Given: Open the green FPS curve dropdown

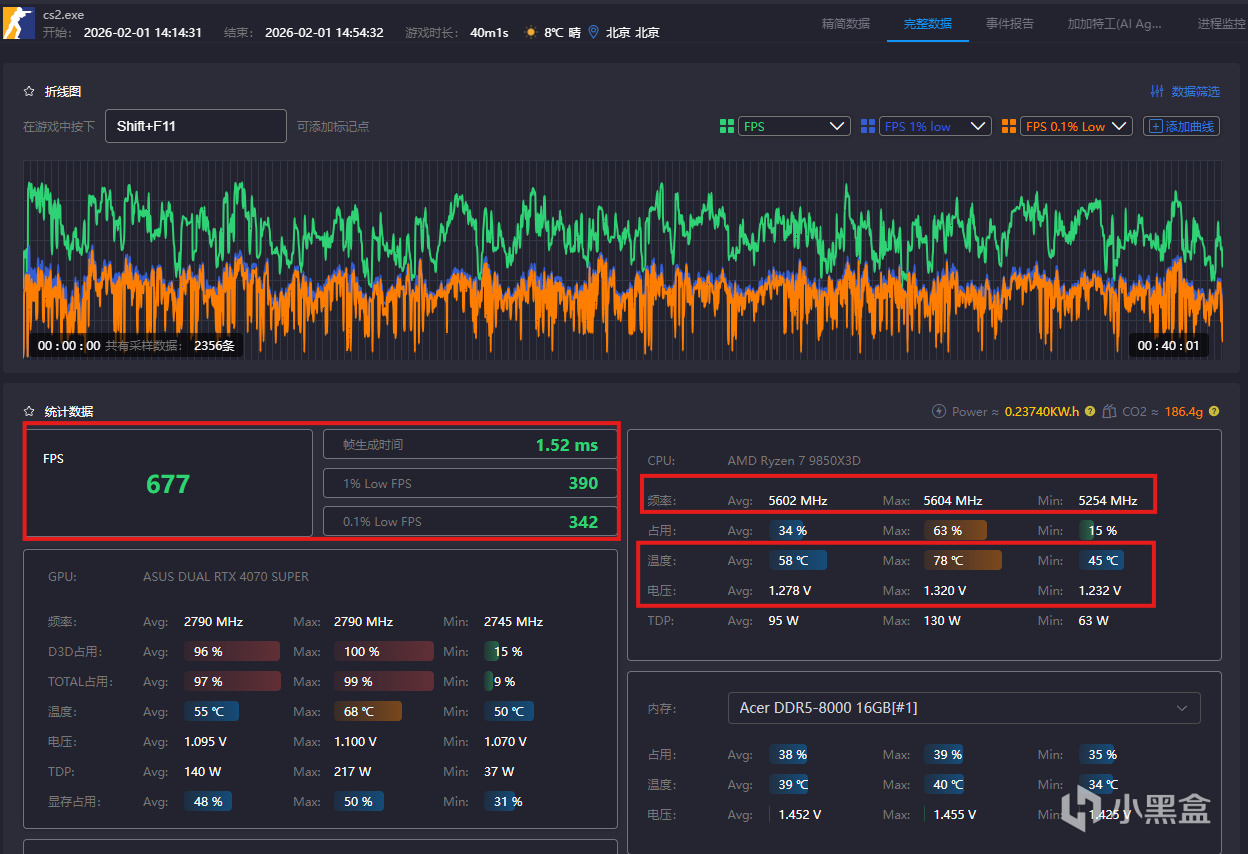Looking at the screenshot, I should tap(795, 126).
